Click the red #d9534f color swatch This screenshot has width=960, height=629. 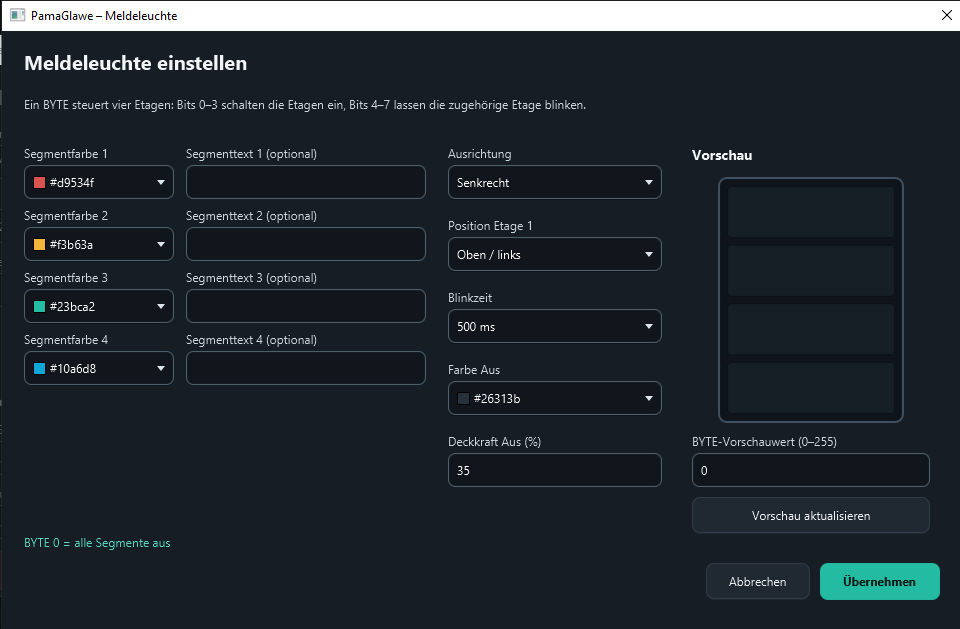39,183
